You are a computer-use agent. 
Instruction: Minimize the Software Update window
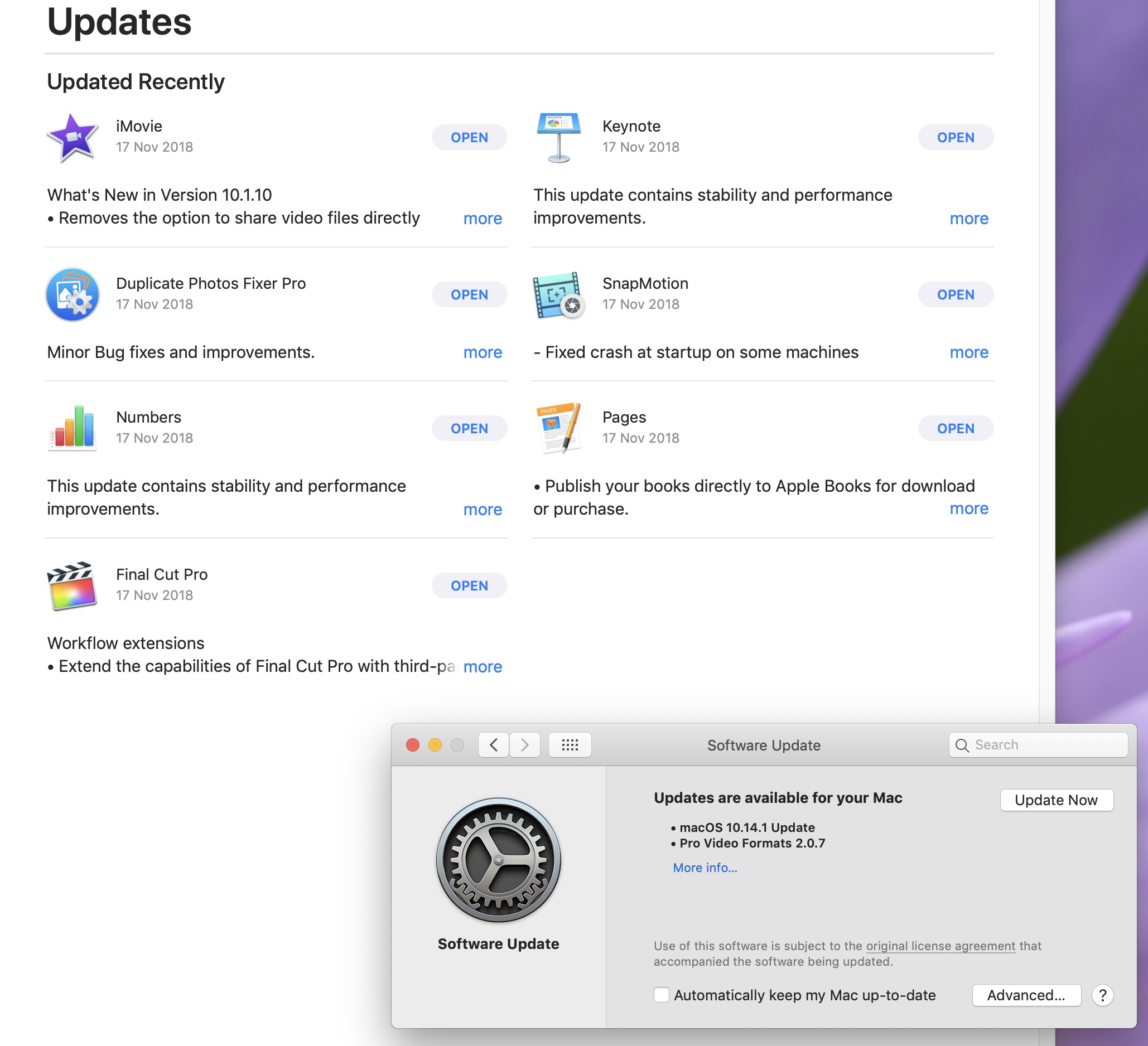click(x=435, y=745)
